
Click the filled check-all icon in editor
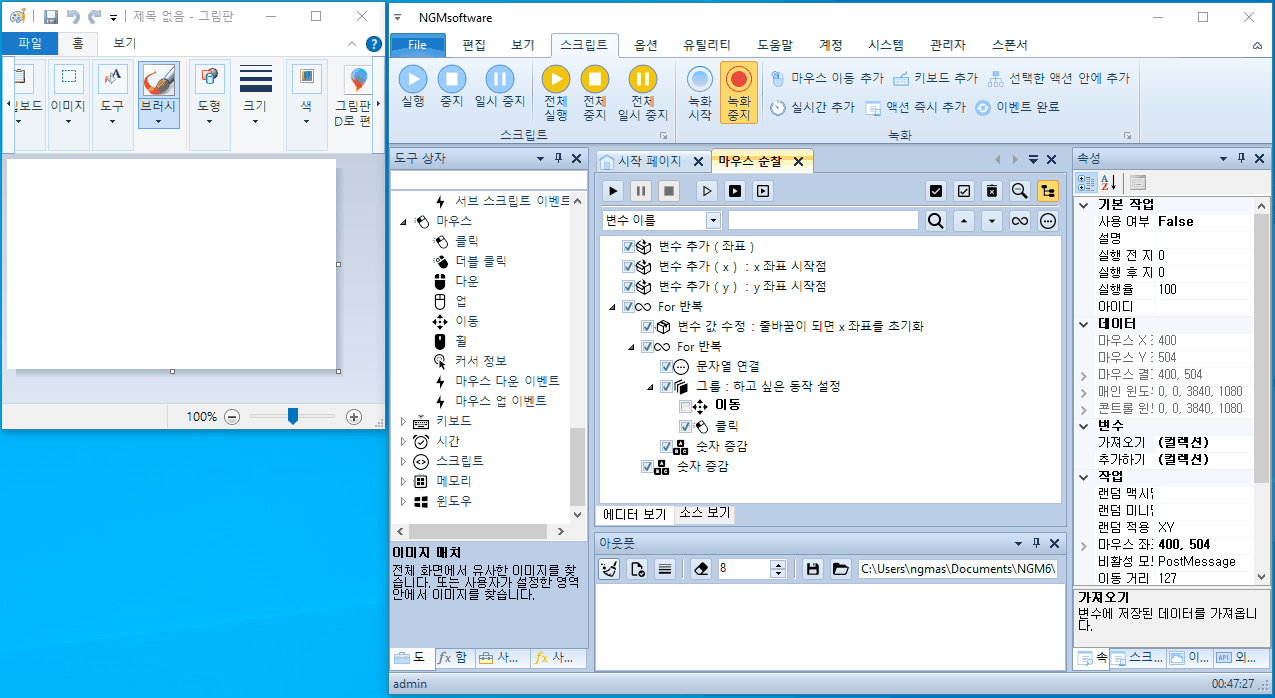tap(936, 190)
